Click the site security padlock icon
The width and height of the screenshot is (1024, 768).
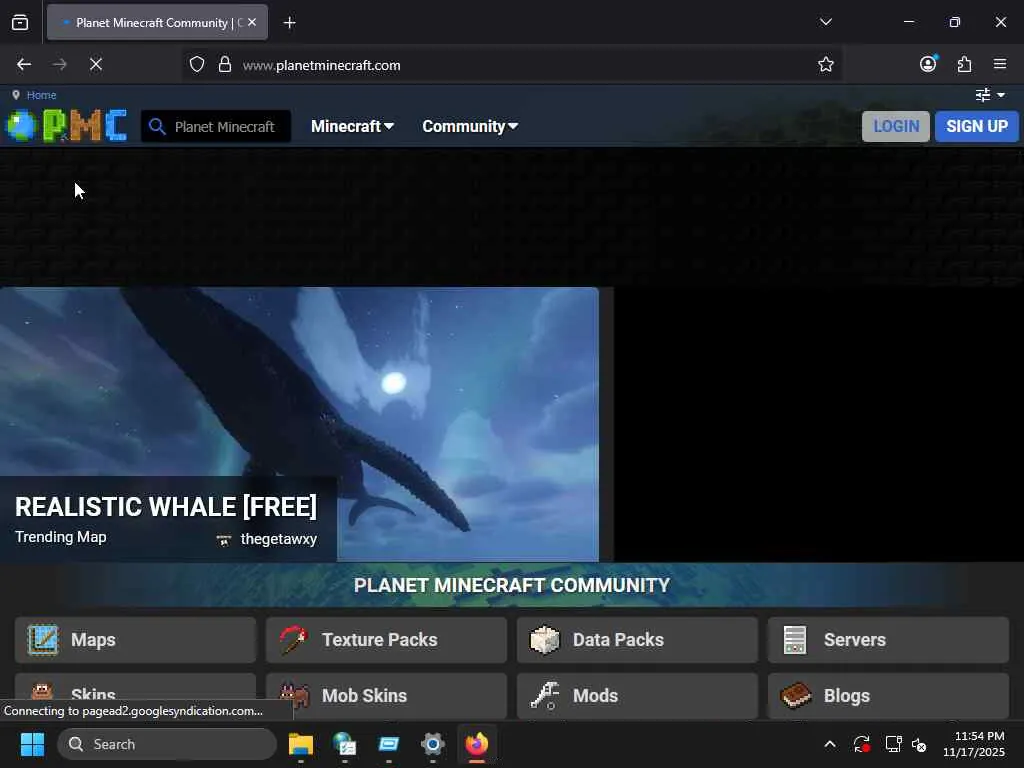pyautogui.click(x=225, y=64)
